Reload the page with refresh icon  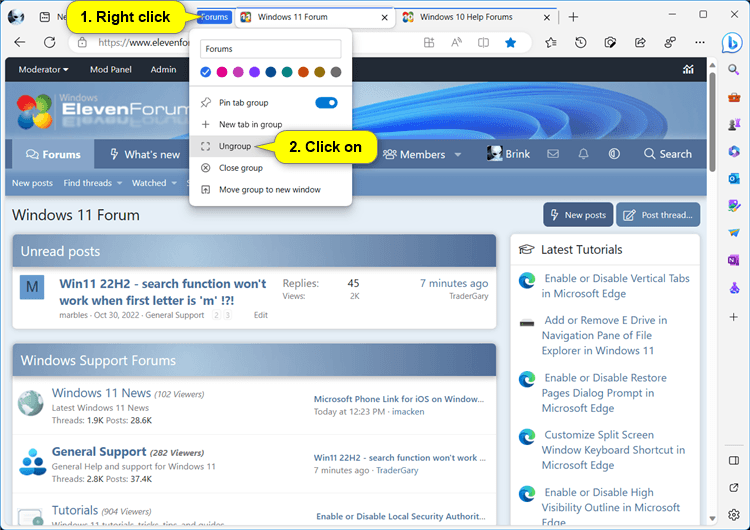(x=50, y=42)
